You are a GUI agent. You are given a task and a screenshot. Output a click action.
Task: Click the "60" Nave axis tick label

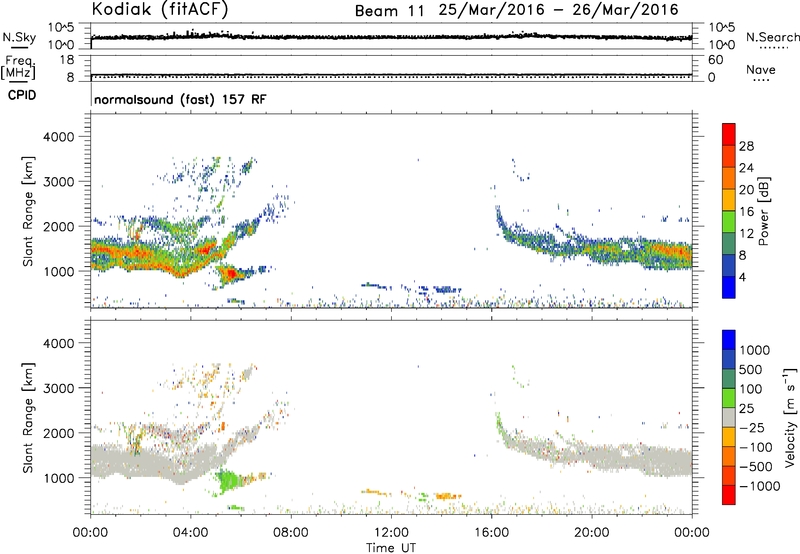[715, 60]
